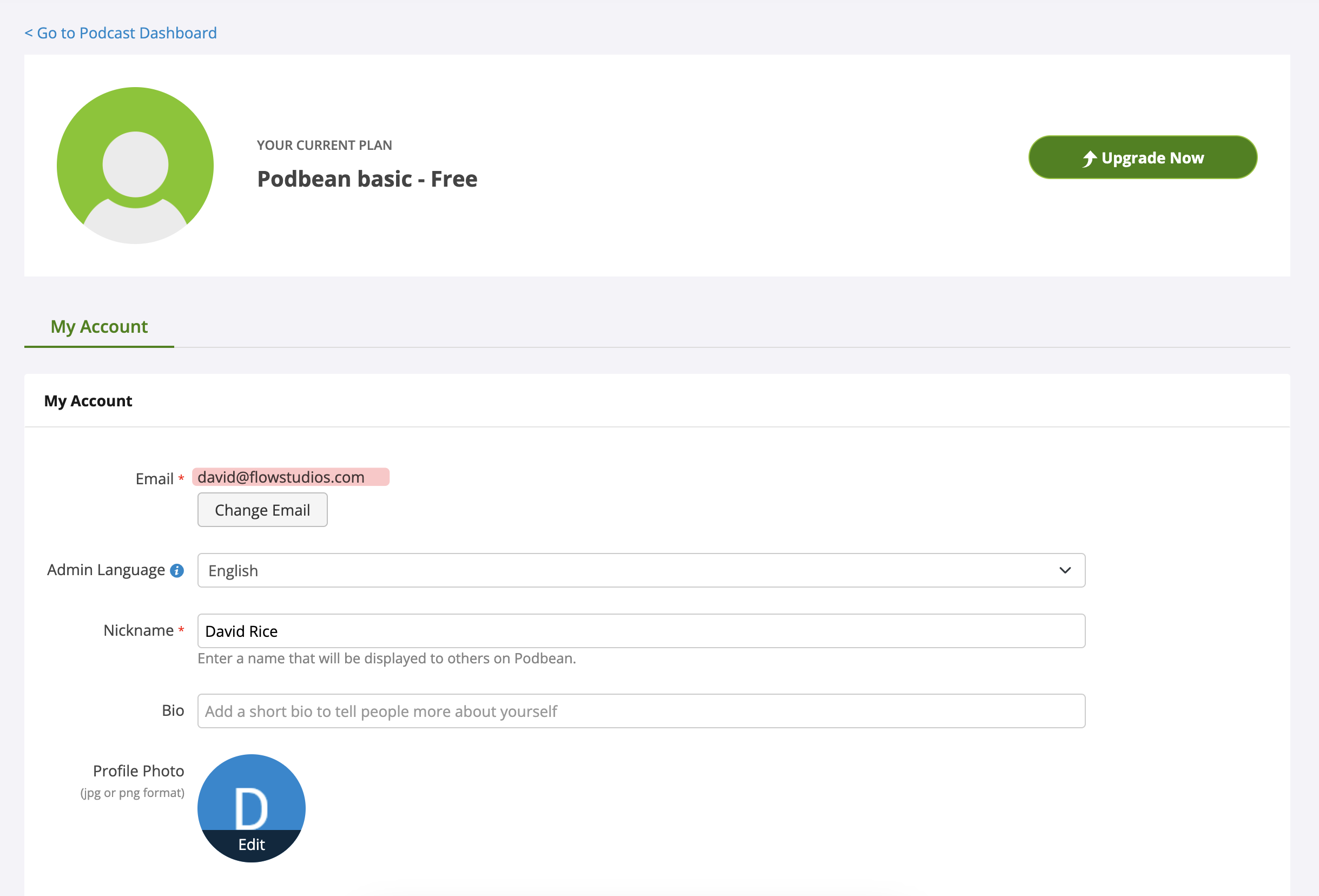Click the Upgrade Now button
Viewport: 1319px width, 896px height.
coord(1143,157)
